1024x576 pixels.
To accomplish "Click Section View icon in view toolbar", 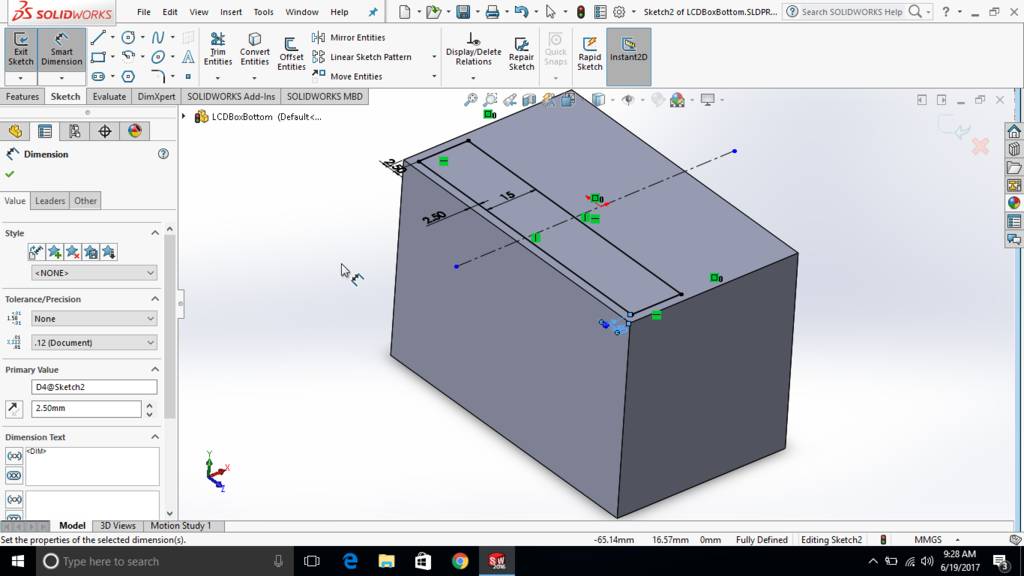I will click(529, 99).
